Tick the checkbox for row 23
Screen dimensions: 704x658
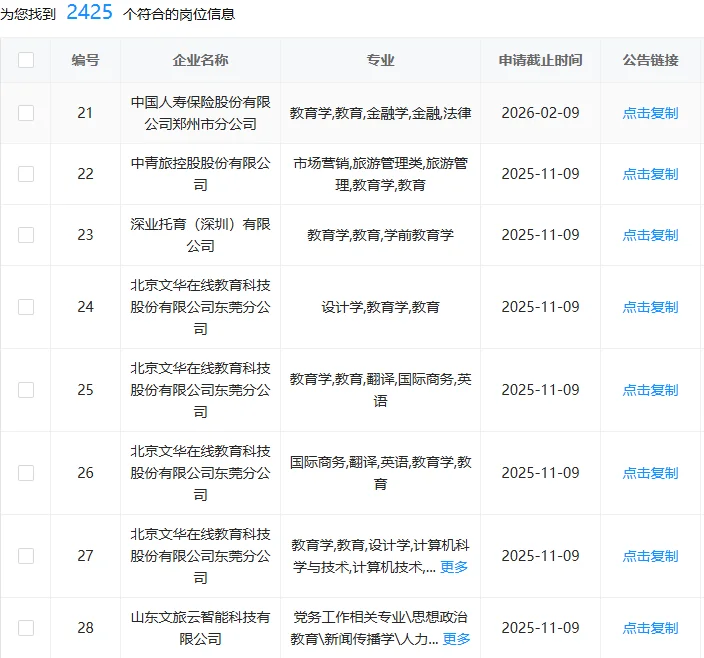coord(26,235)
